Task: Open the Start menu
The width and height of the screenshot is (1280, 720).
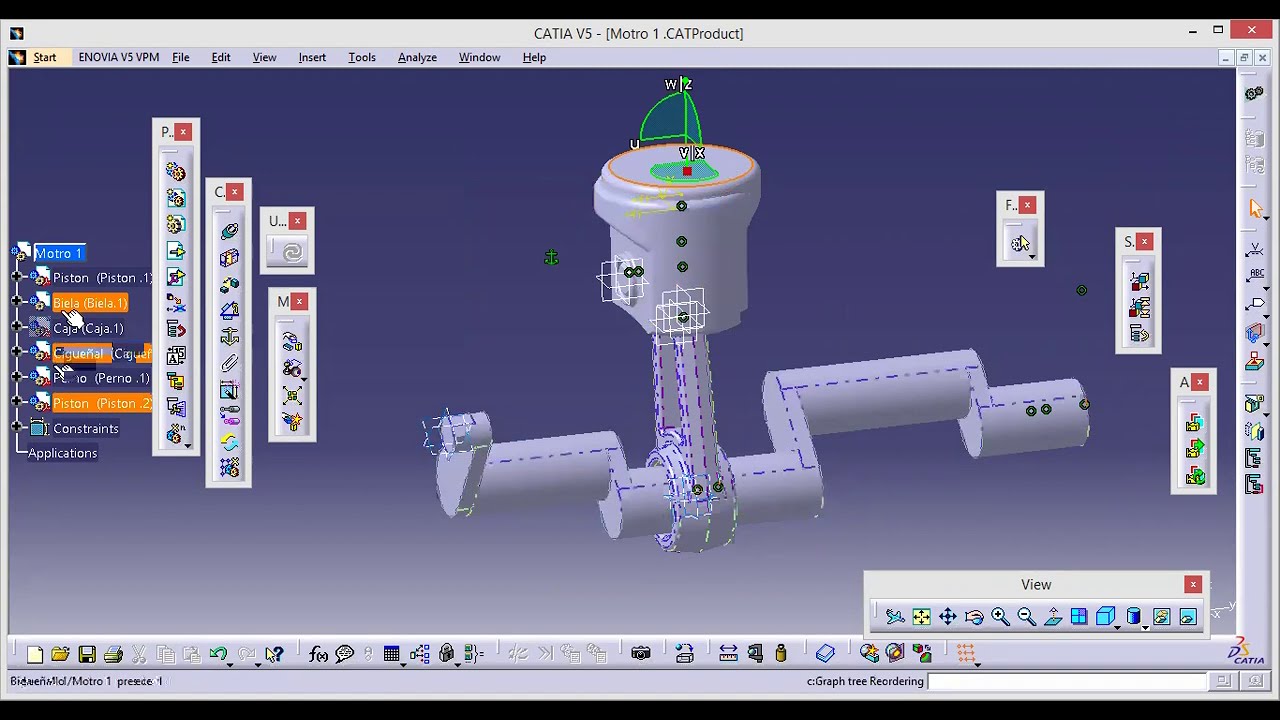Action: click(x=45, y=57)
